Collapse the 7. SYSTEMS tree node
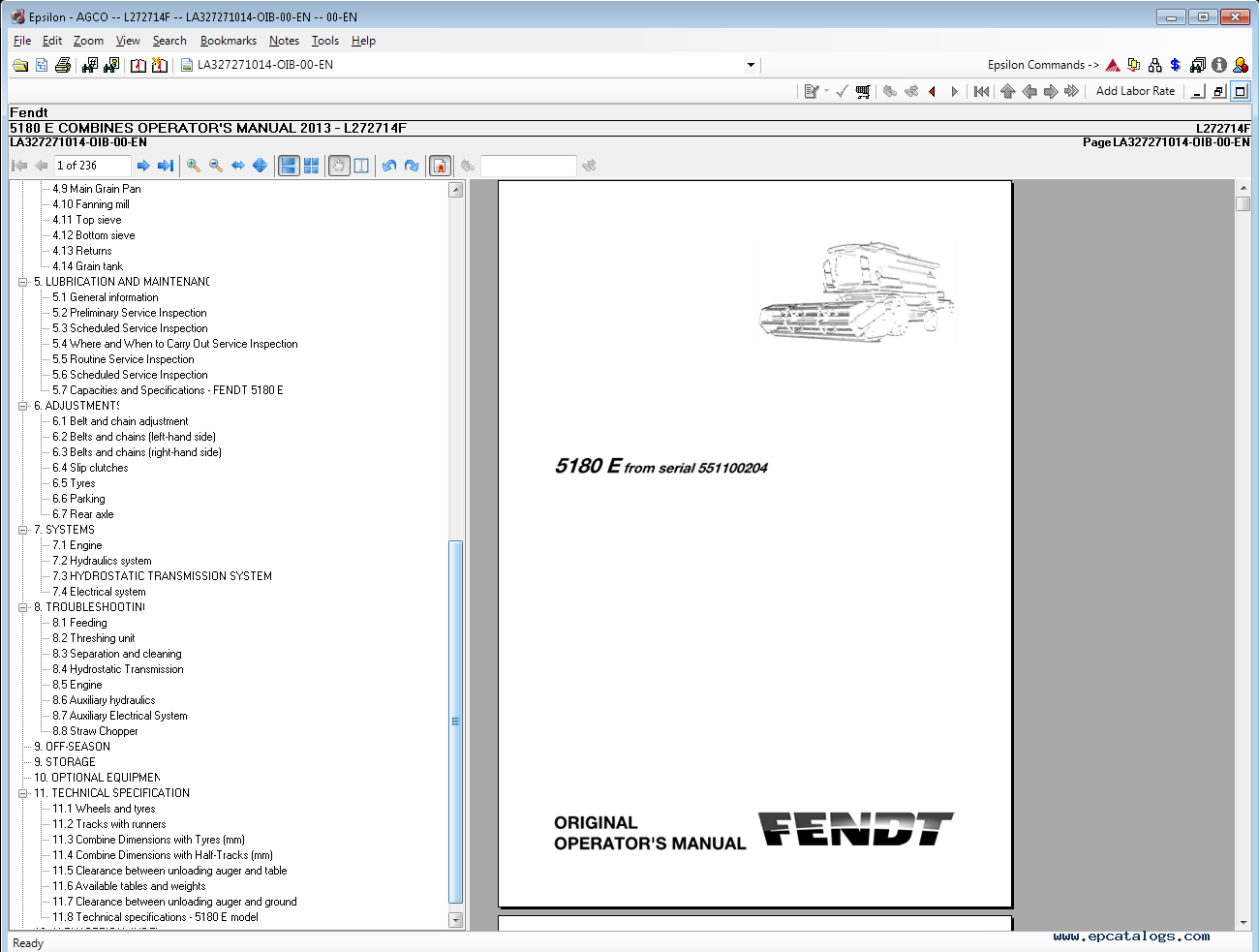Screen dimensions: 1259x952 pos(23,530)
